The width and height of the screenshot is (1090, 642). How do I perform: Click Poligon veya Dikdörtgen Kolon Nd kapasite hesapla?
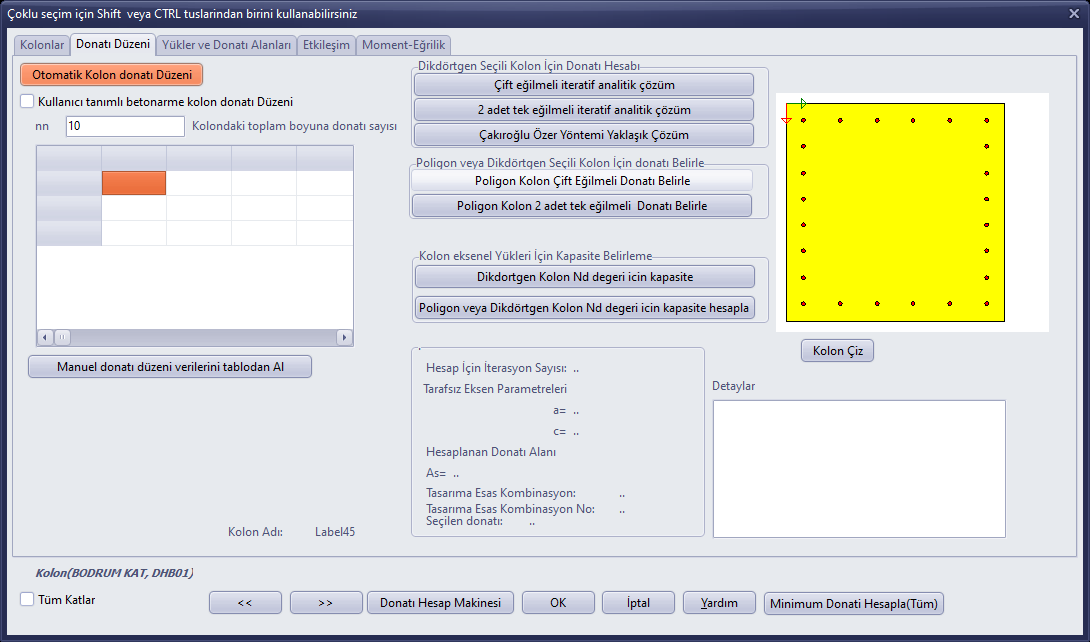(x=585, y=308)
